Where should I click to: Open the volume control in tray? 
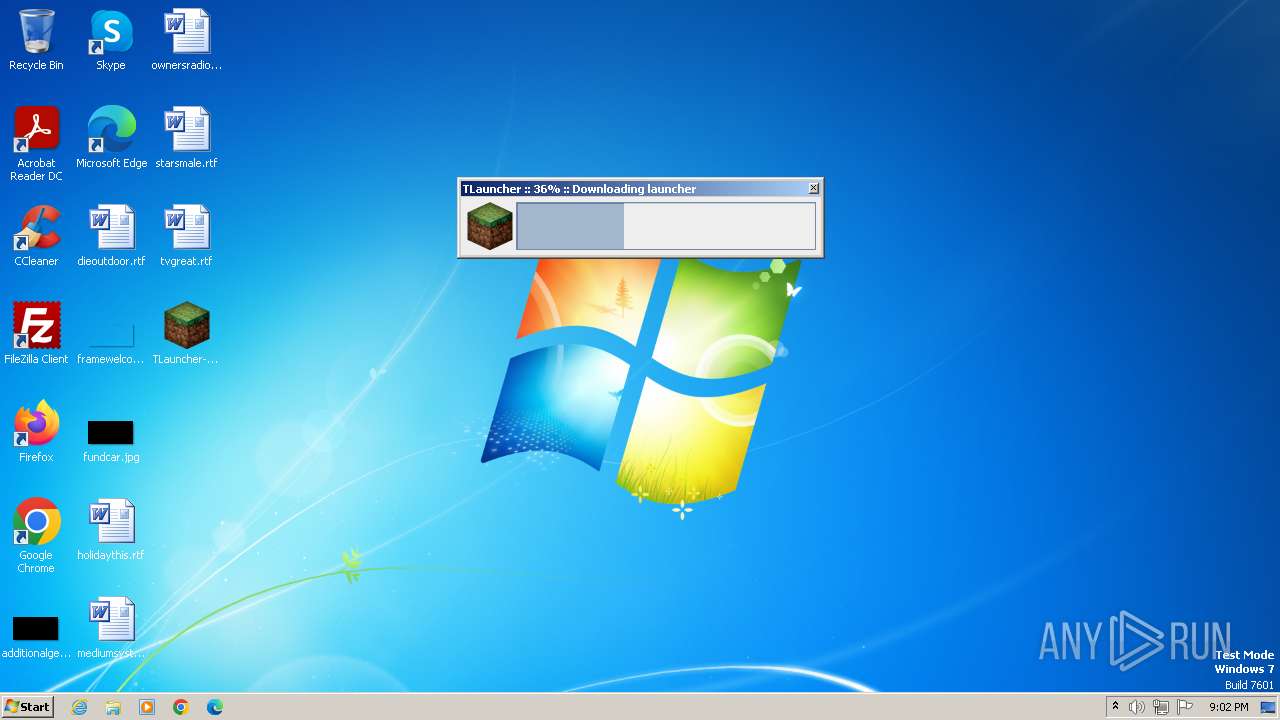coord(1137,707)
